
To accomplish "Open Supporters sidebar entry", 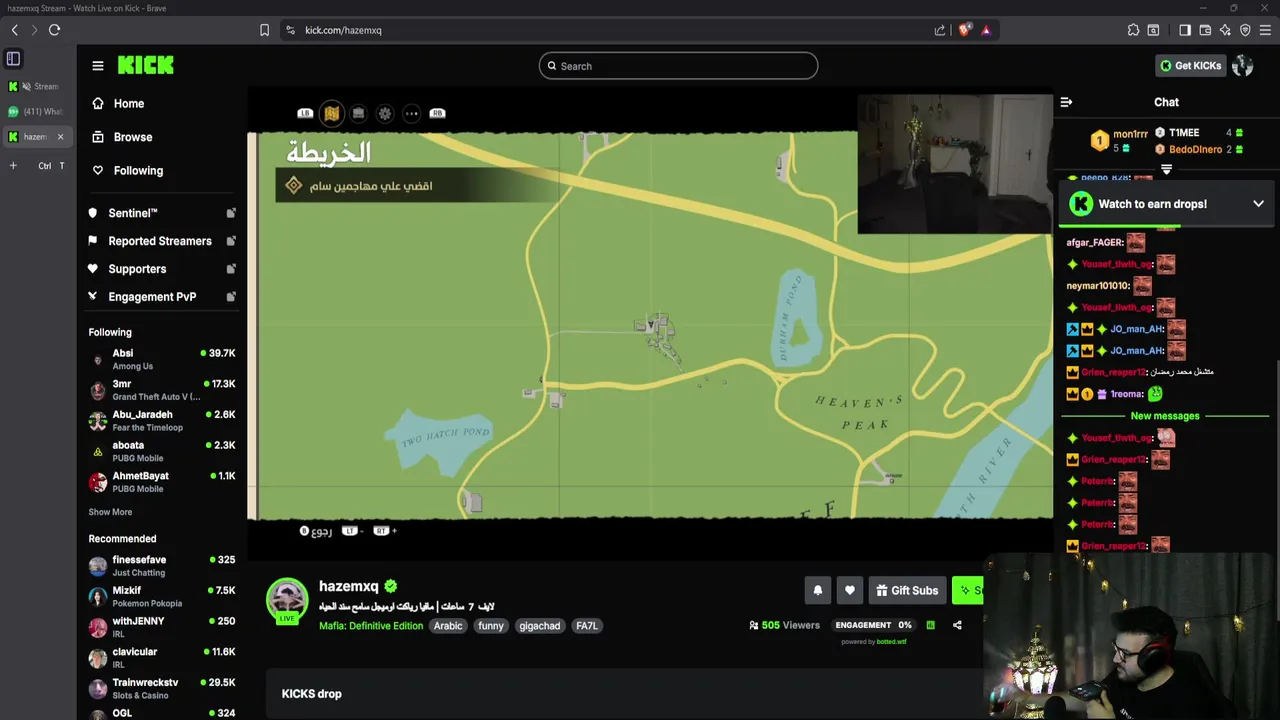I will (162, 269).
